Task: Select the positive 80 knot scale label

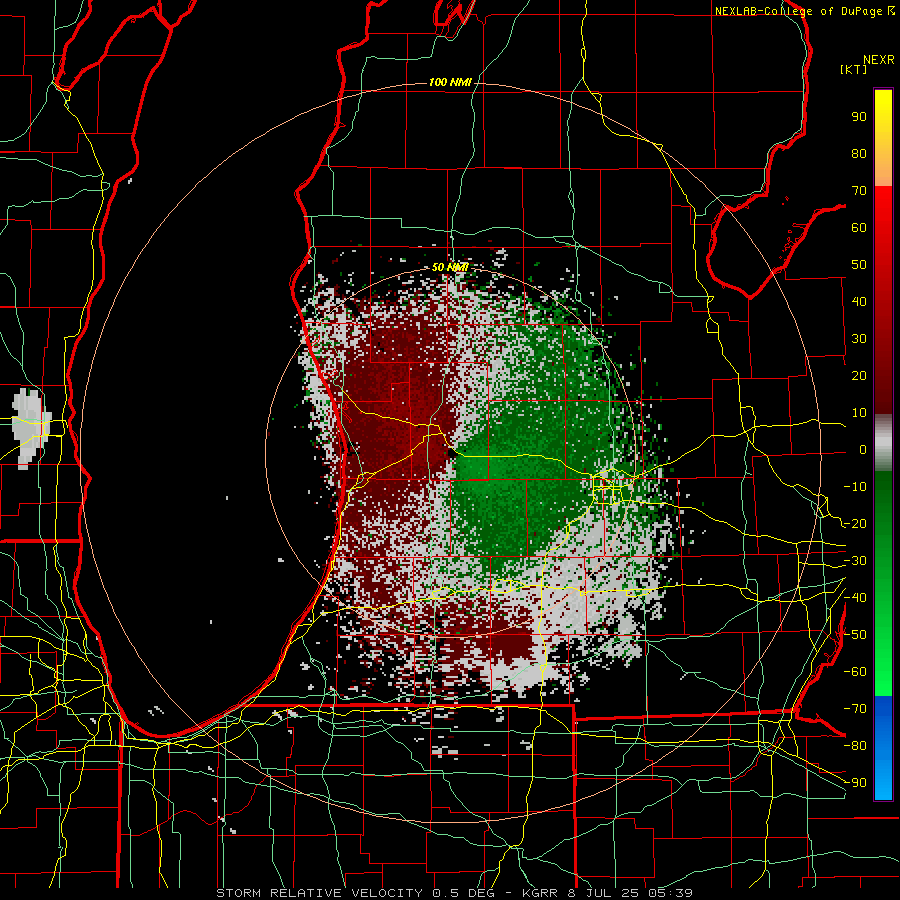Action: click(x=859, y=154)
